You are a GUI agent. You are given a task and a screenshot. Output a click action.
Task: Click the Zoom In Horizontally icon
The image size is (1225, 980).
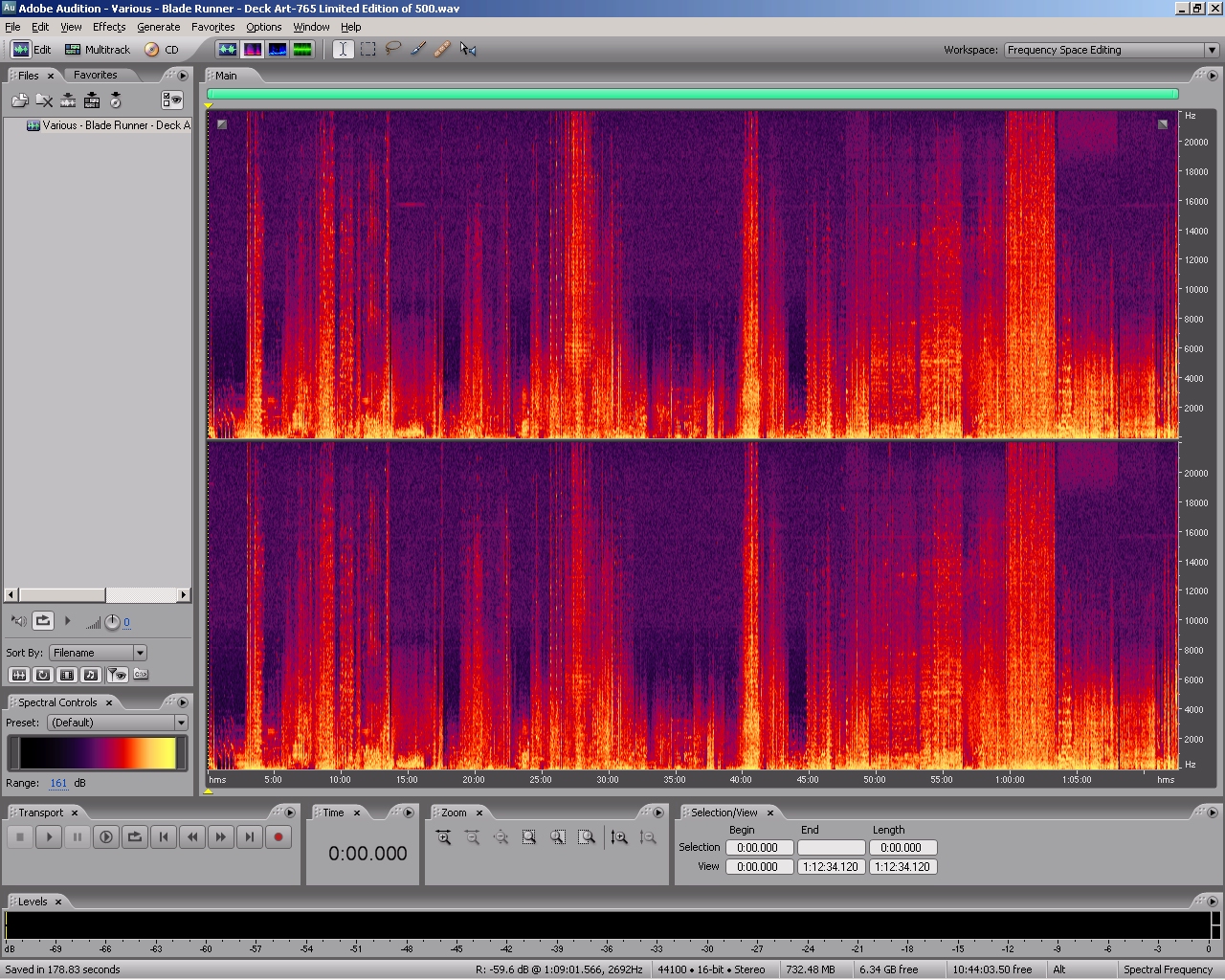444,837
